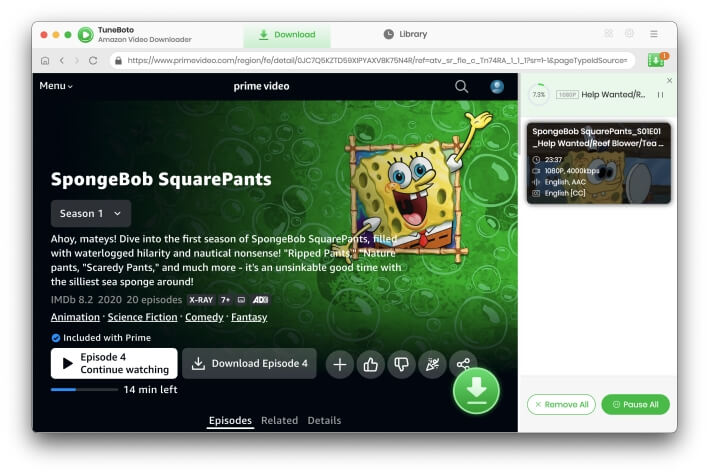Image resolution: width=709 pixels, height=475 pixels.
Task: Start a watch party icon
Action: tap(432, 364)
